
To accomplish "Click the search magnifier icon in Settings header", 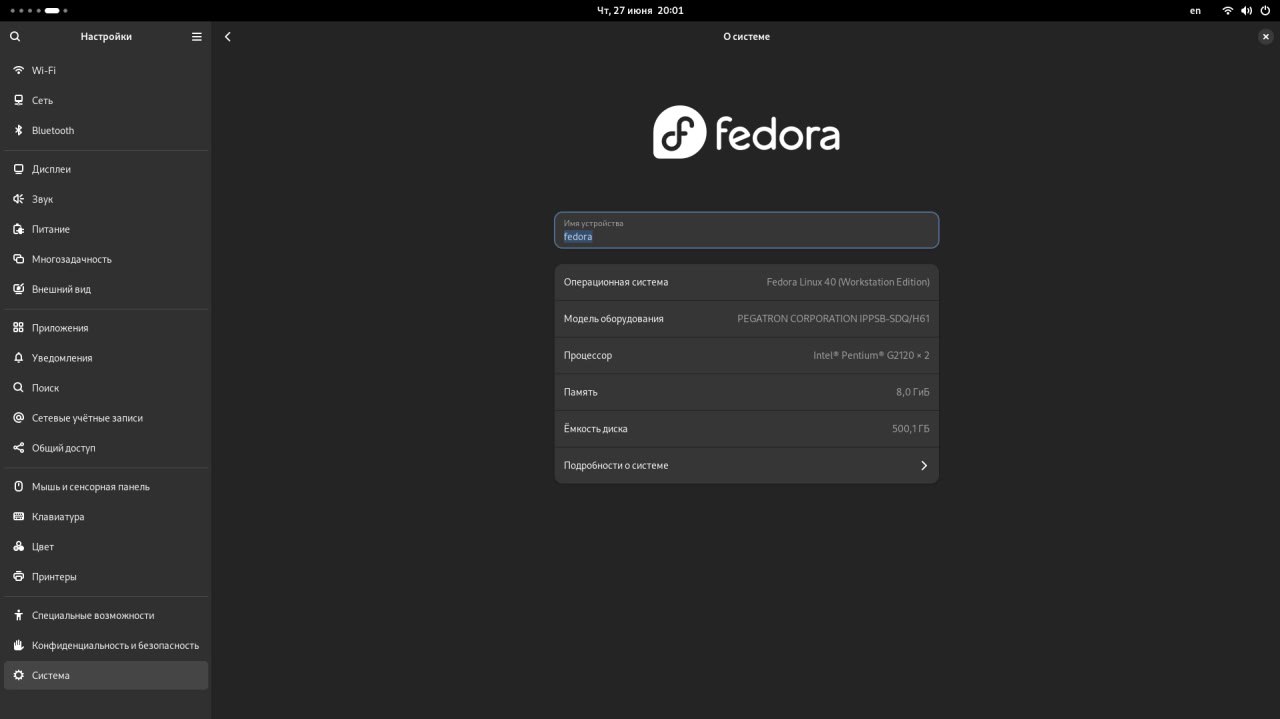I will coord(15,36).
